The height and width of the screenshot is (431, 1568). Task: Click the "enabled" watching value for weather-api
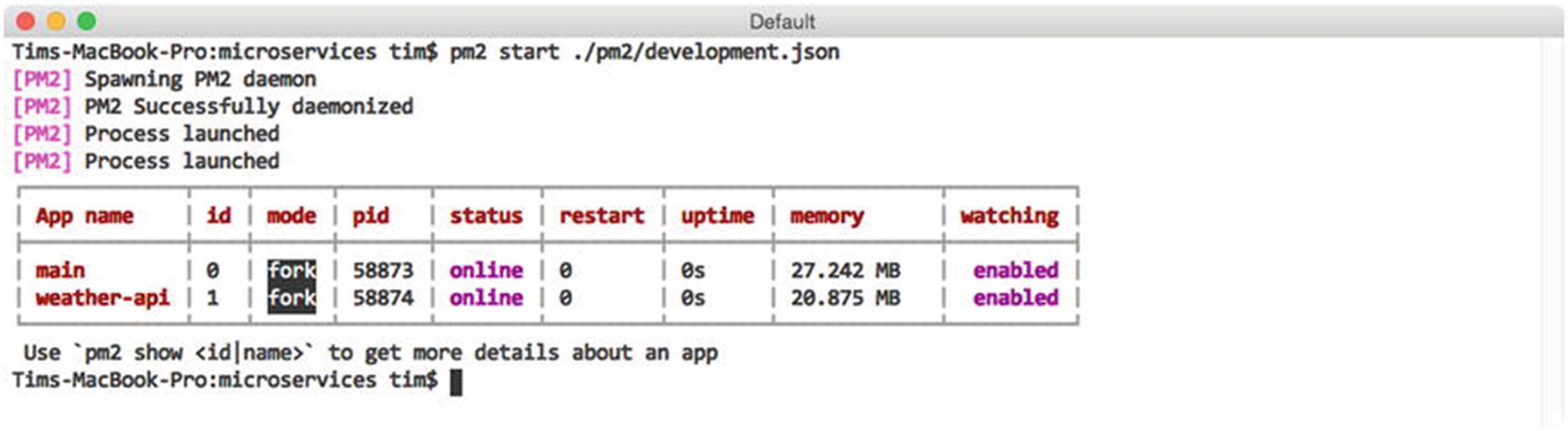click(1015, 298)
